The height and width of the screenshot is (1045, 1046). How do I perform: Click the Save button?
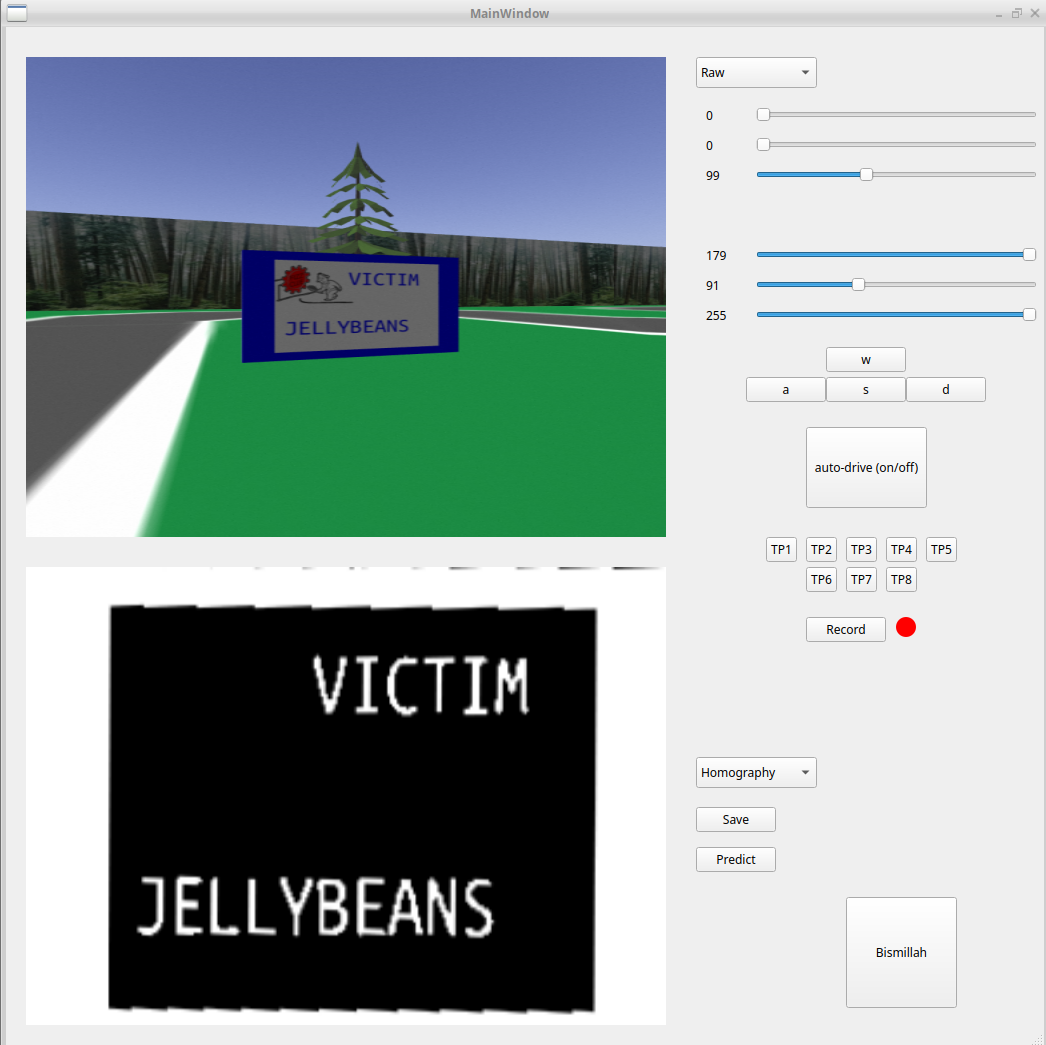point(735,819)
